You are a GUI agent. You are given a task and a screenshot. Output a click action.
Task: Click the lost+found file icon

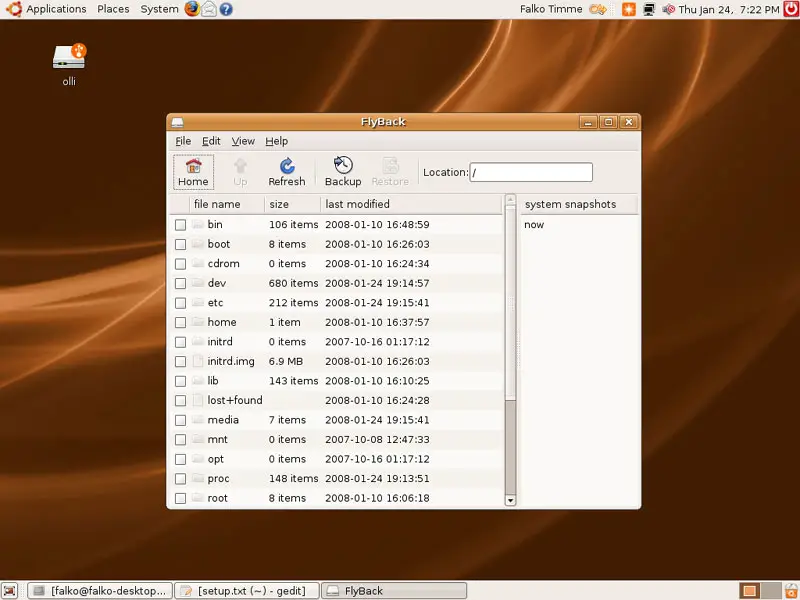[198, 400]
